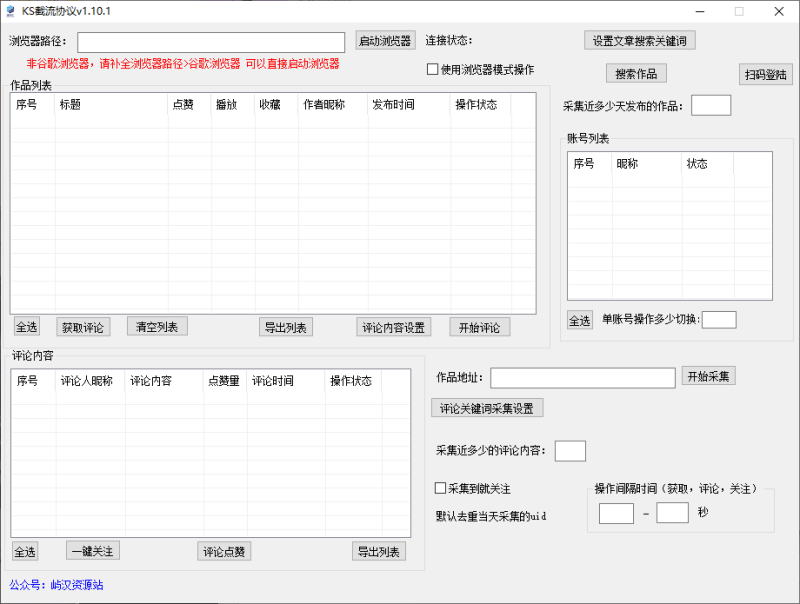Open the 评论内容设置 dialog
Viewport: 800px width, 604px height.
tap(394, 326)
